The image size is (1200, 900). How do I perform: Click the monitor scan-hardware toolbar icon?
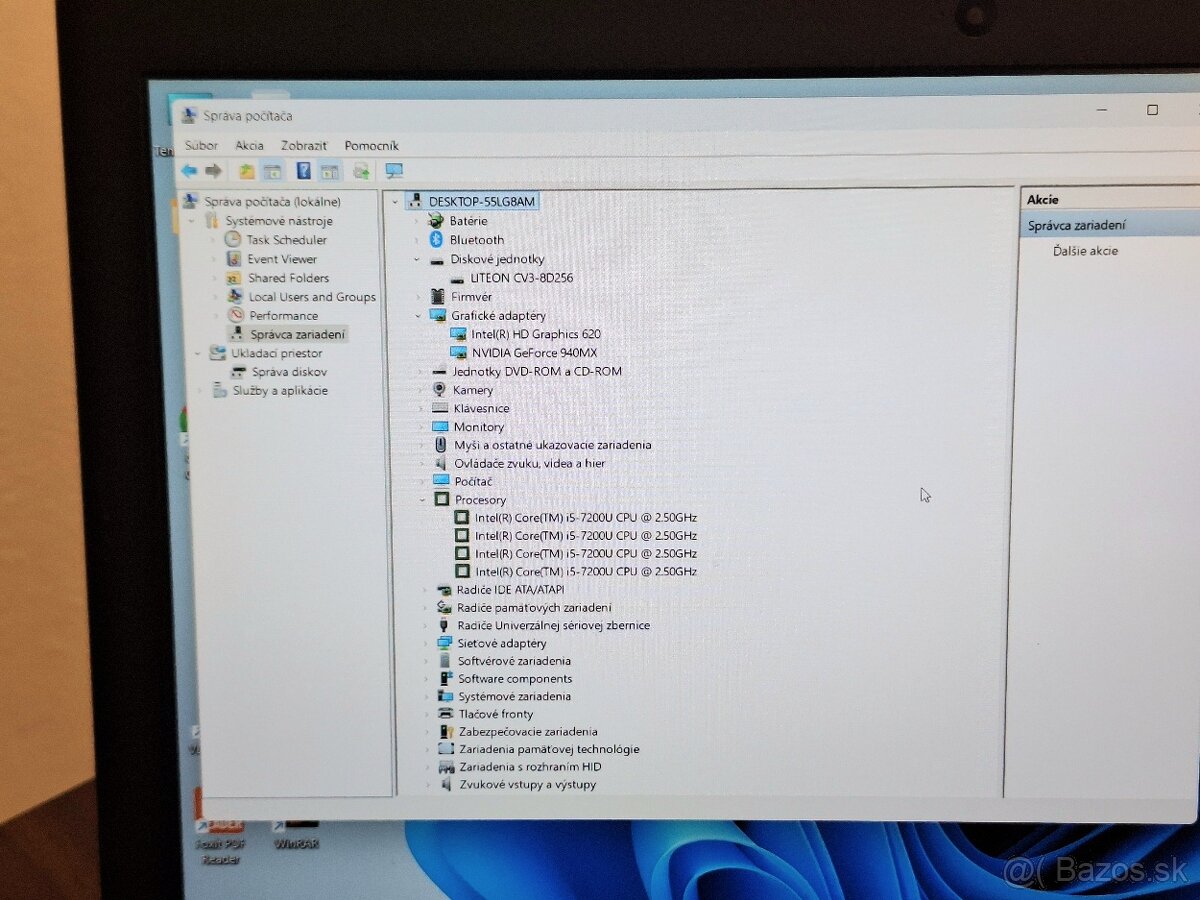[394, 171]
